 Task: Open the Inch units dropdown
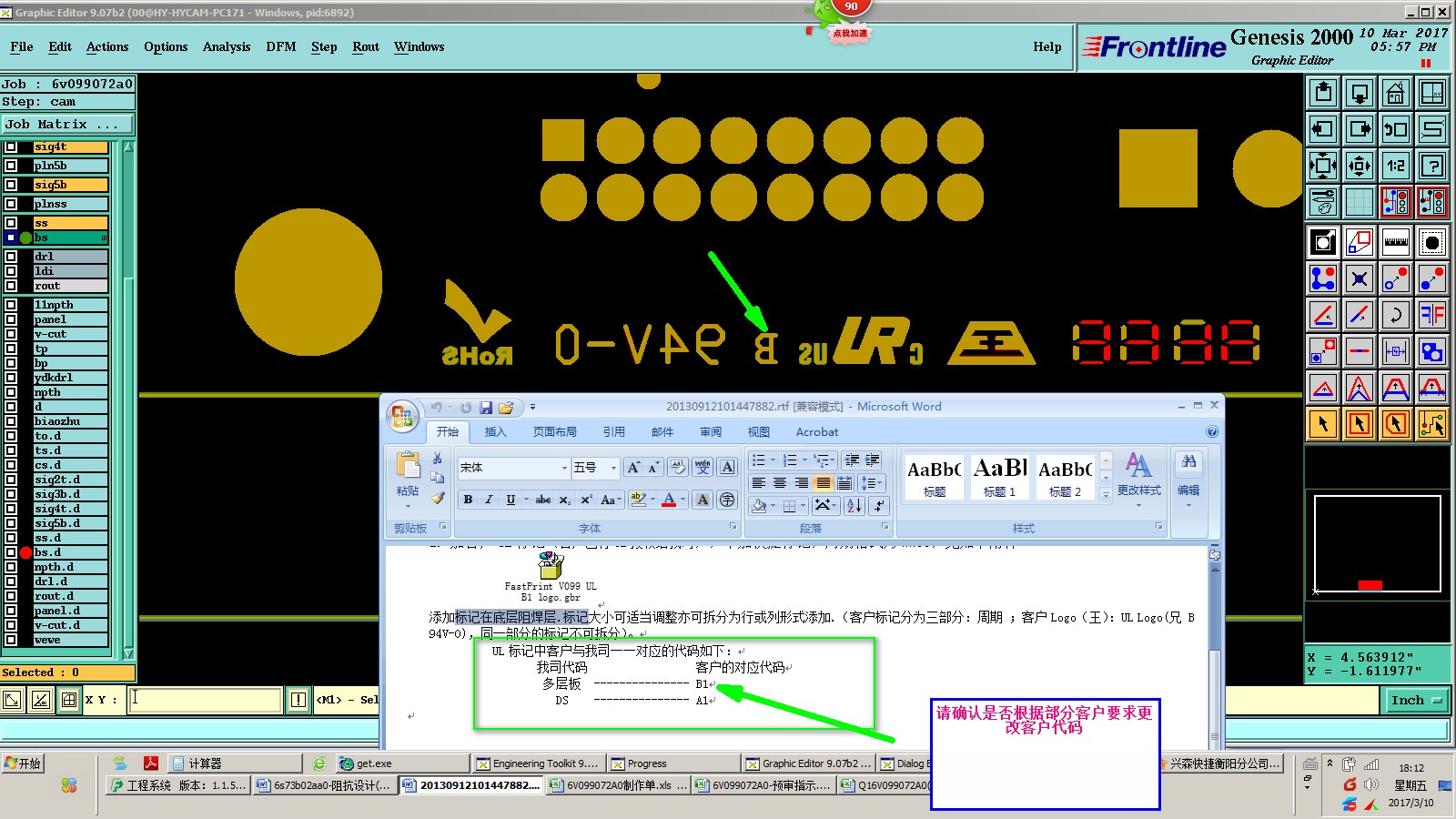(1417, 700)
